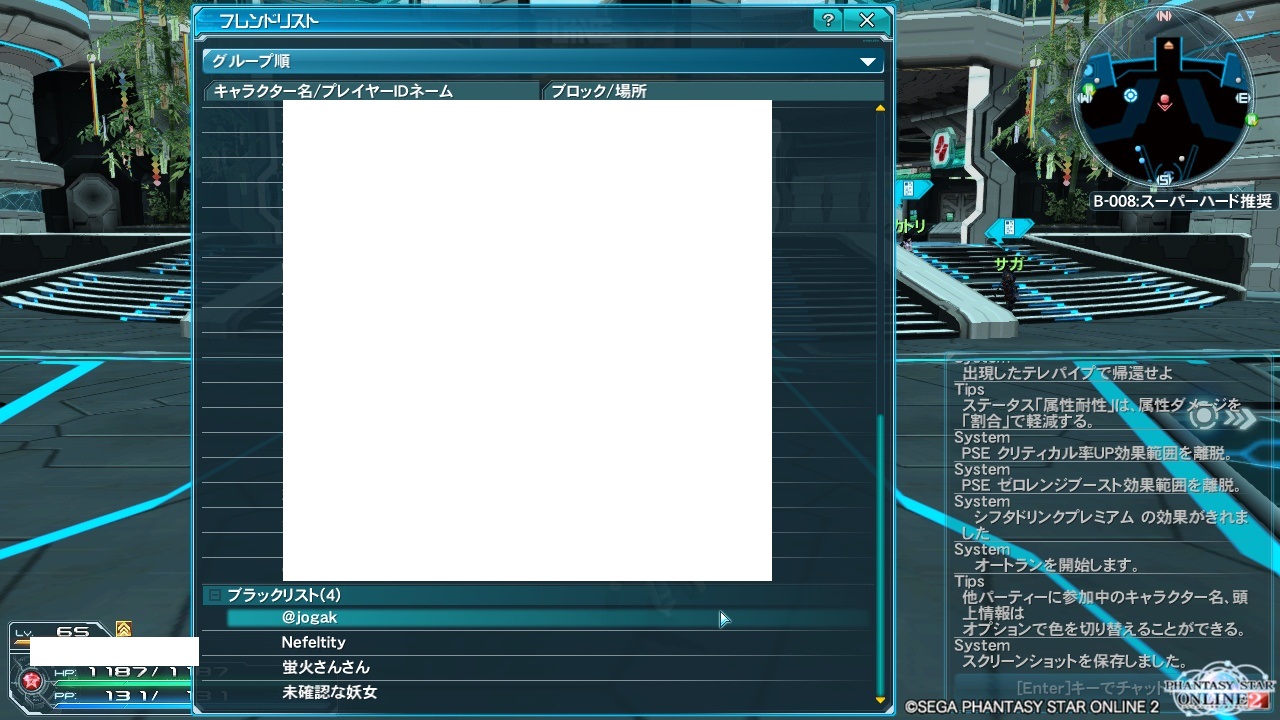This screenshot has width=1280, height=720.
Task: Collapse the ブラックリスト(4) group
Action: pos(214,595)
